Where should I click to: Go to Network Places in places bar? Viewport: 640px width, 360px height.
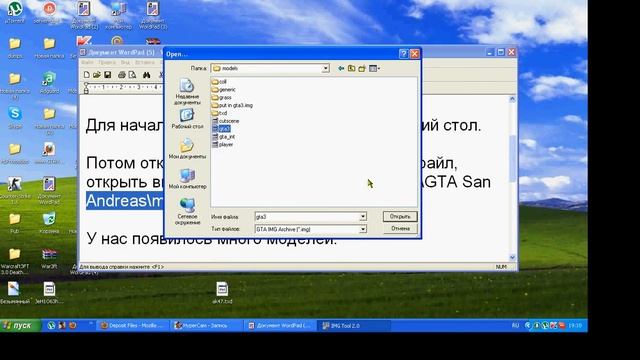pos(187,211)
